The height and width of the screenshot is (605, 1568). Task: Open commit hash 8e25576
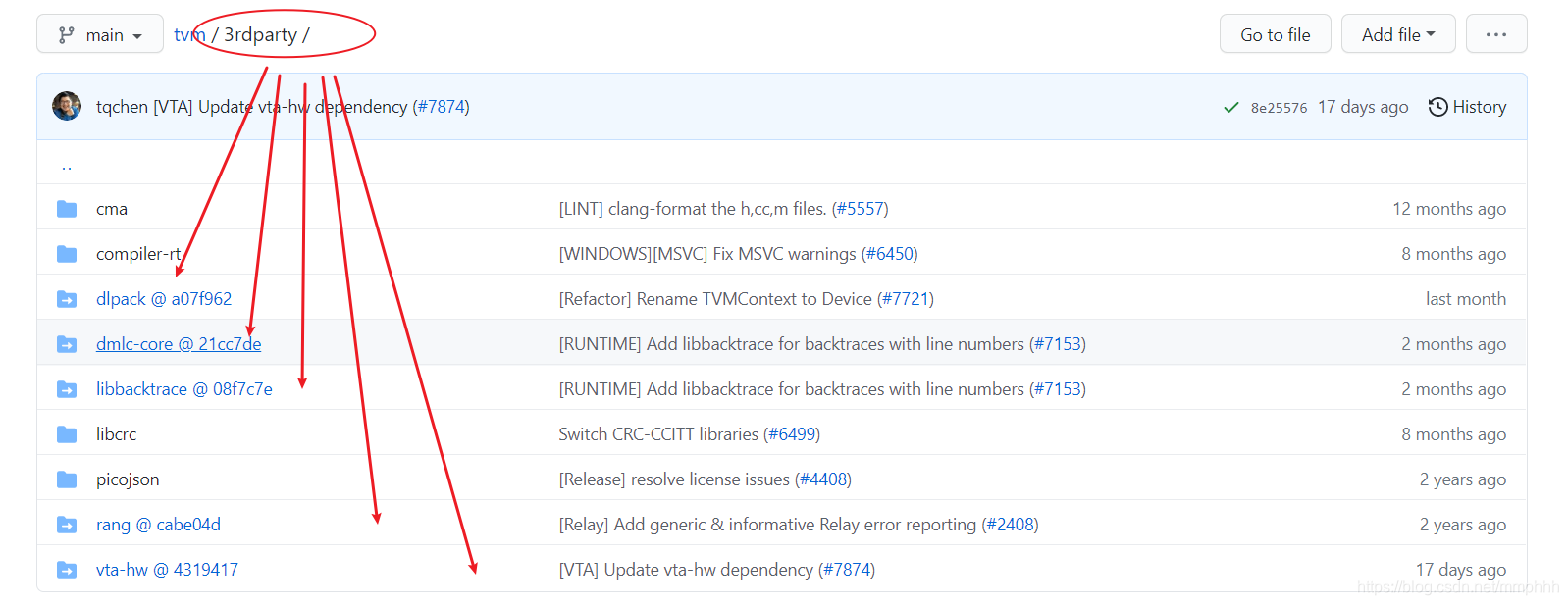coord(1279,108)
